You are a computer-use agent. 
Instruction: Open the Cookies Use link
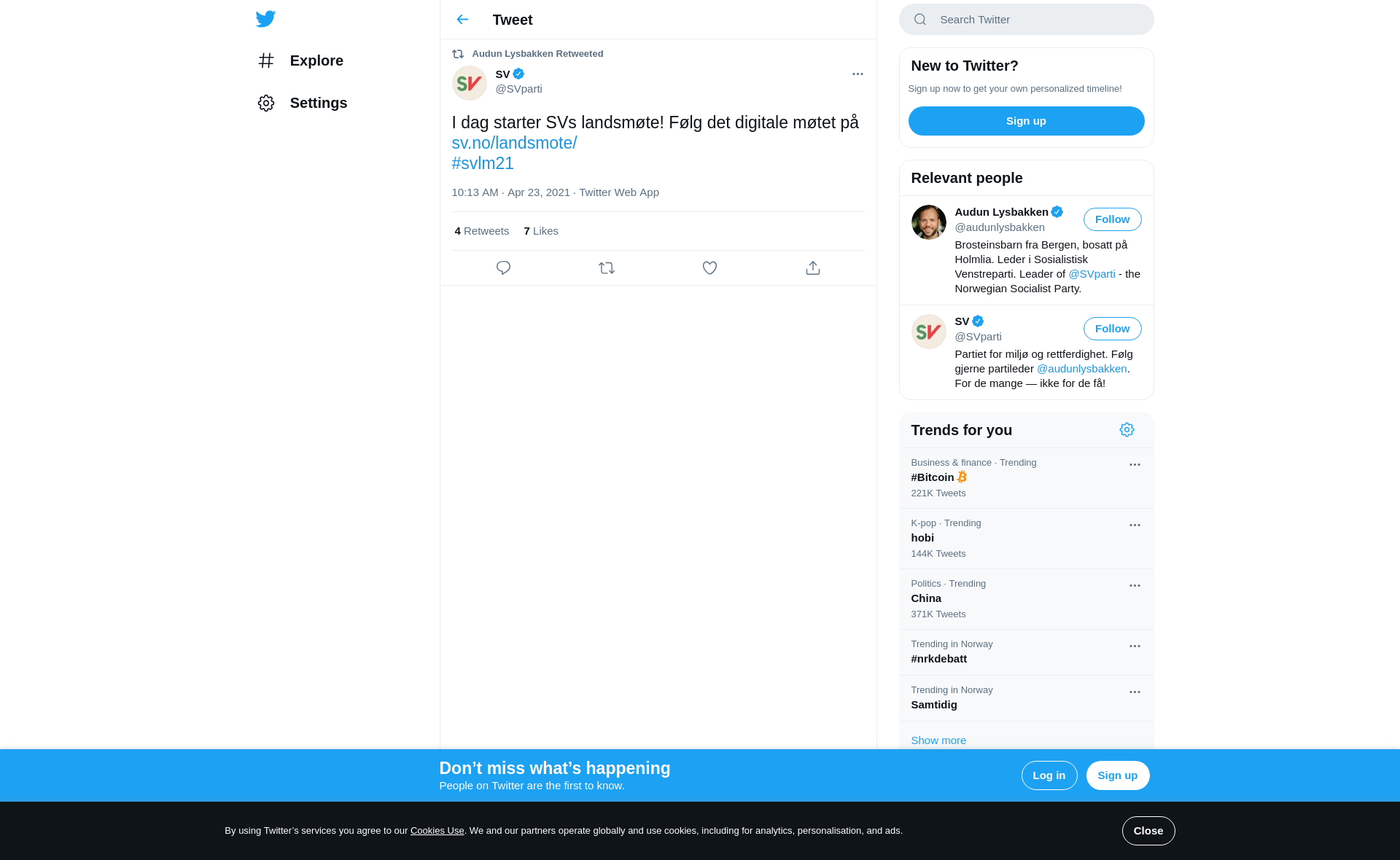(x=437, y=831)
